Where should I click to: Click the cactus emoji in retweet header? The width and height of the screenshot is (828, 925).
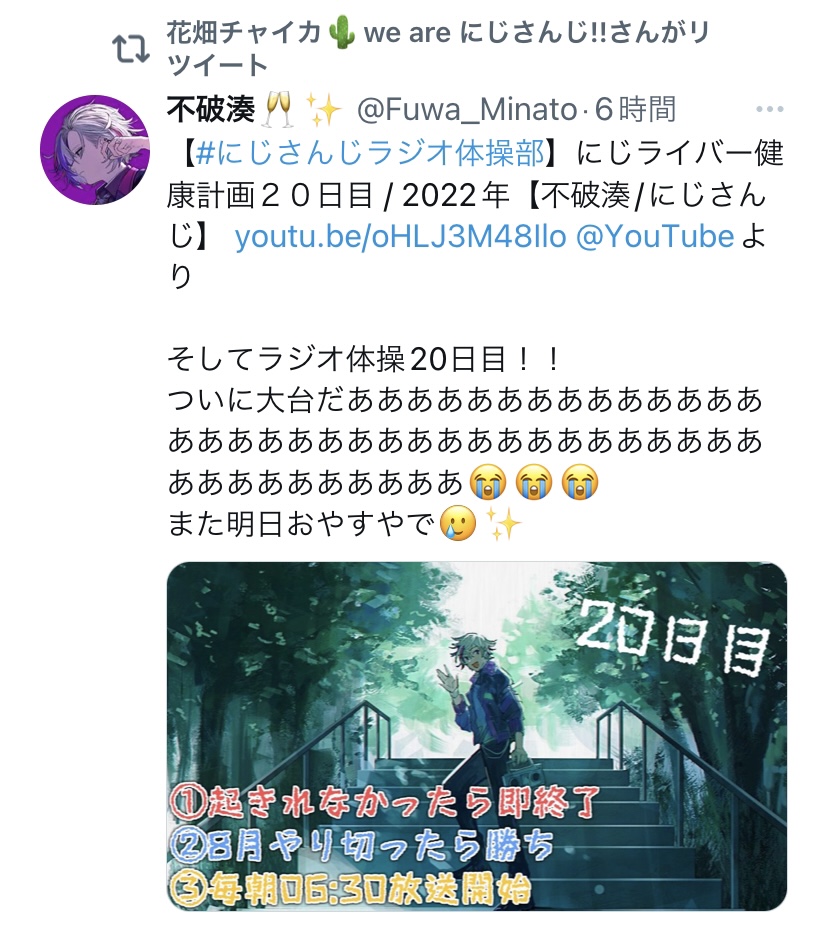tap(341, 32)
